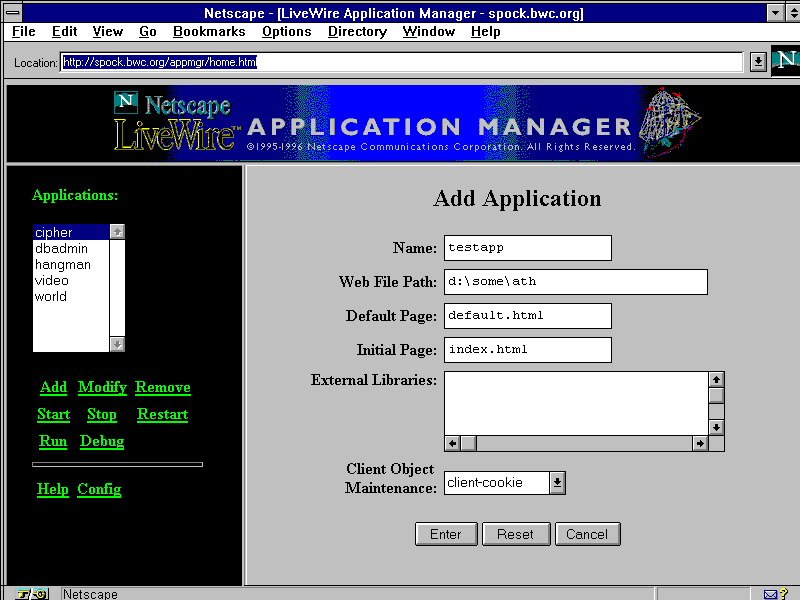
Task: Expand the Client Object Maintenance dropdown
Action: pyautogui.click(x=558, y=483)
